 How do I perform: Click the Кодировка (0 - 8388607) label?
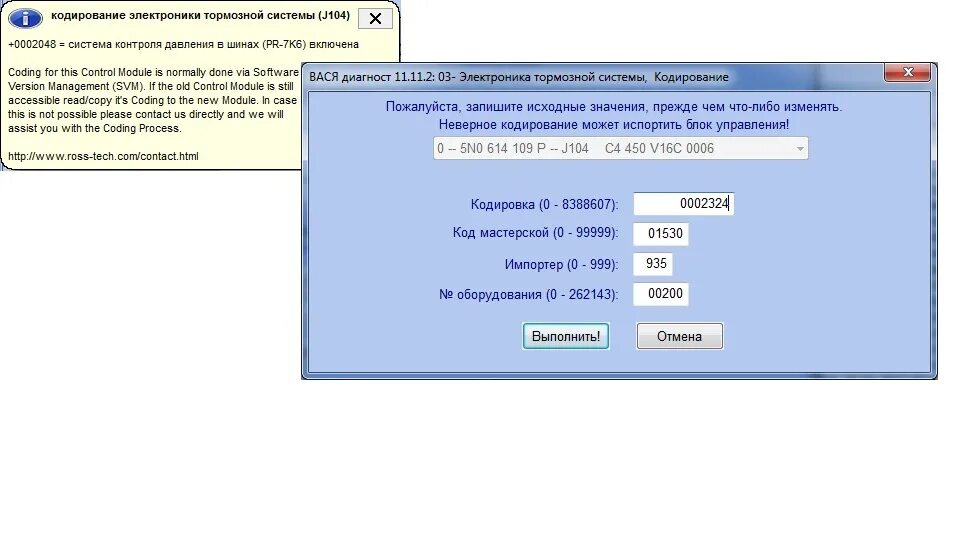[x=544, y=204]
